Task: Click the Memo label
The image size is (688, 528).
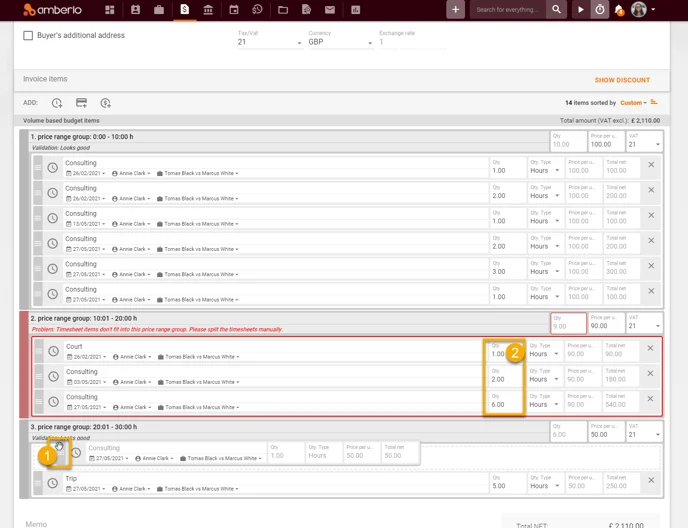Action: 36,524
